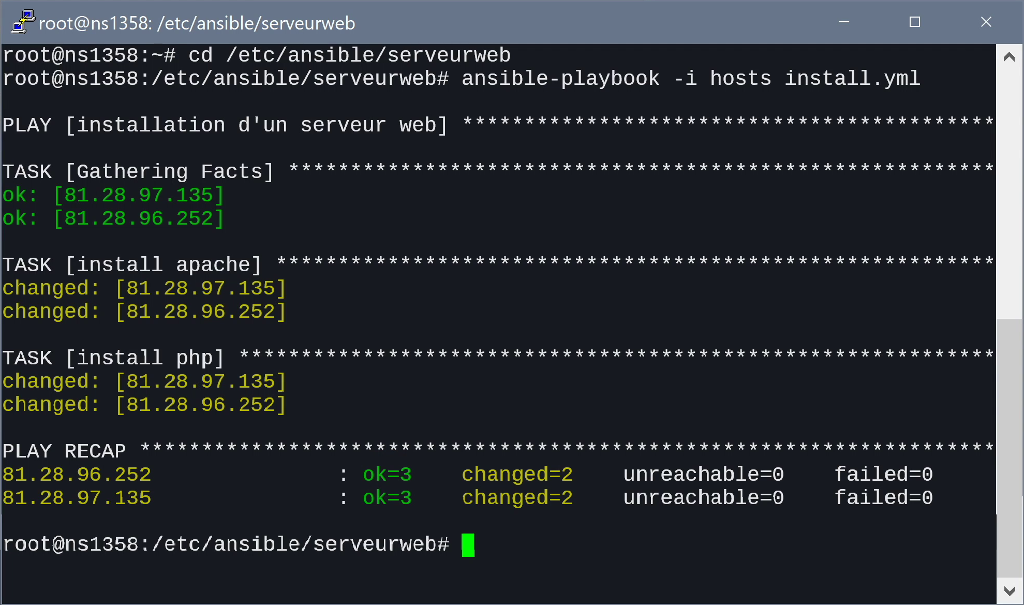This screenshot has height=605, width=1024.
Task: Click the title bar text root@ns1358
Action: (197, 24)
